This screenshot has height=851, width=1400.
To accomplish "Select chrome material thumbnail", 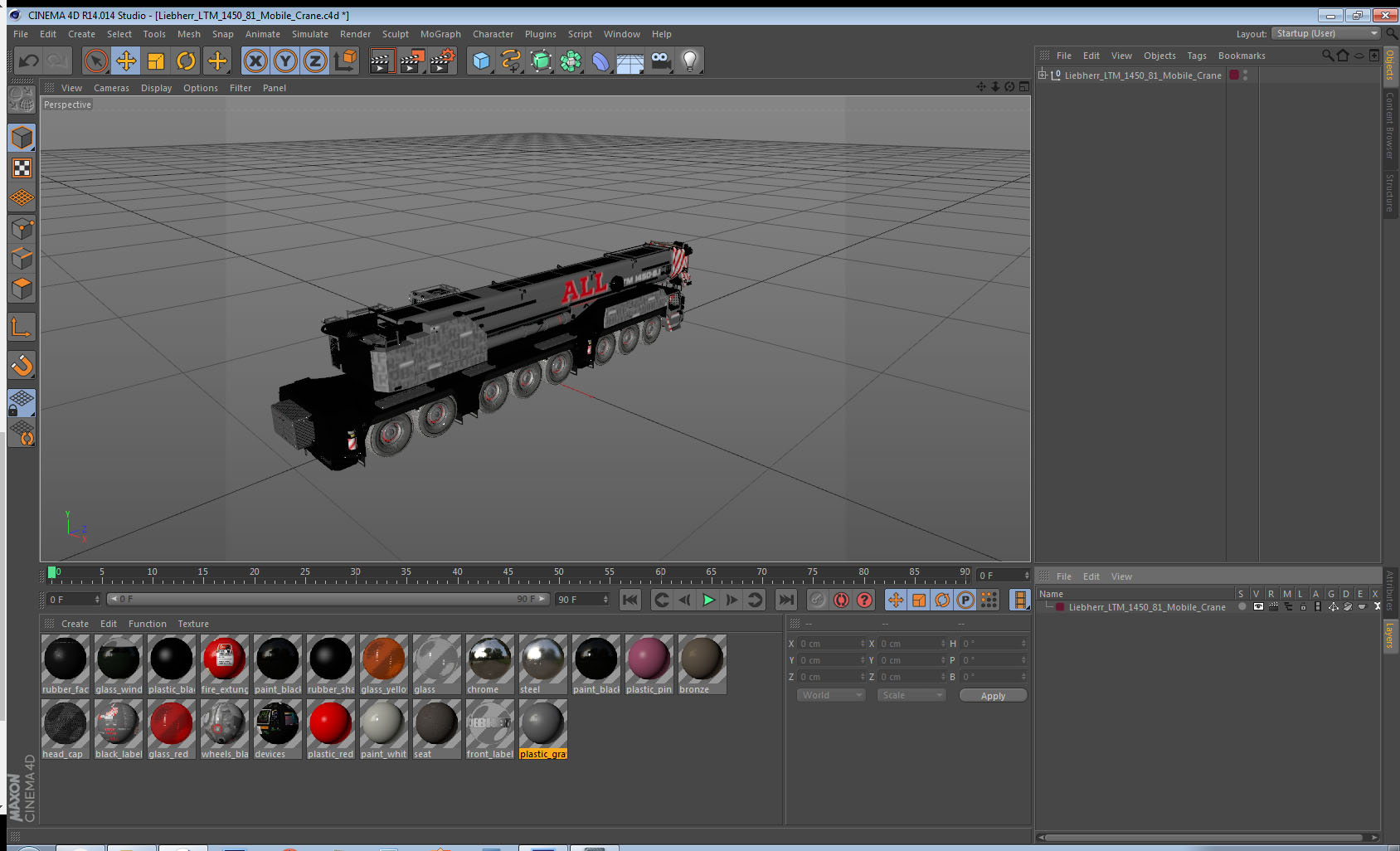I will 489,664.
